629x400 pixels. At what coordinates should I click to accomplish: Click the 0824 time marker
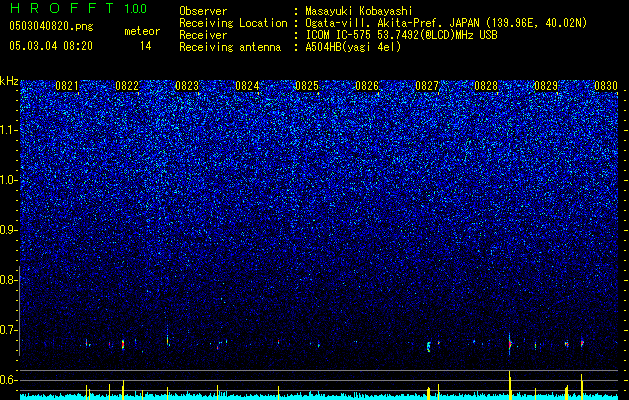pos(247,86)
